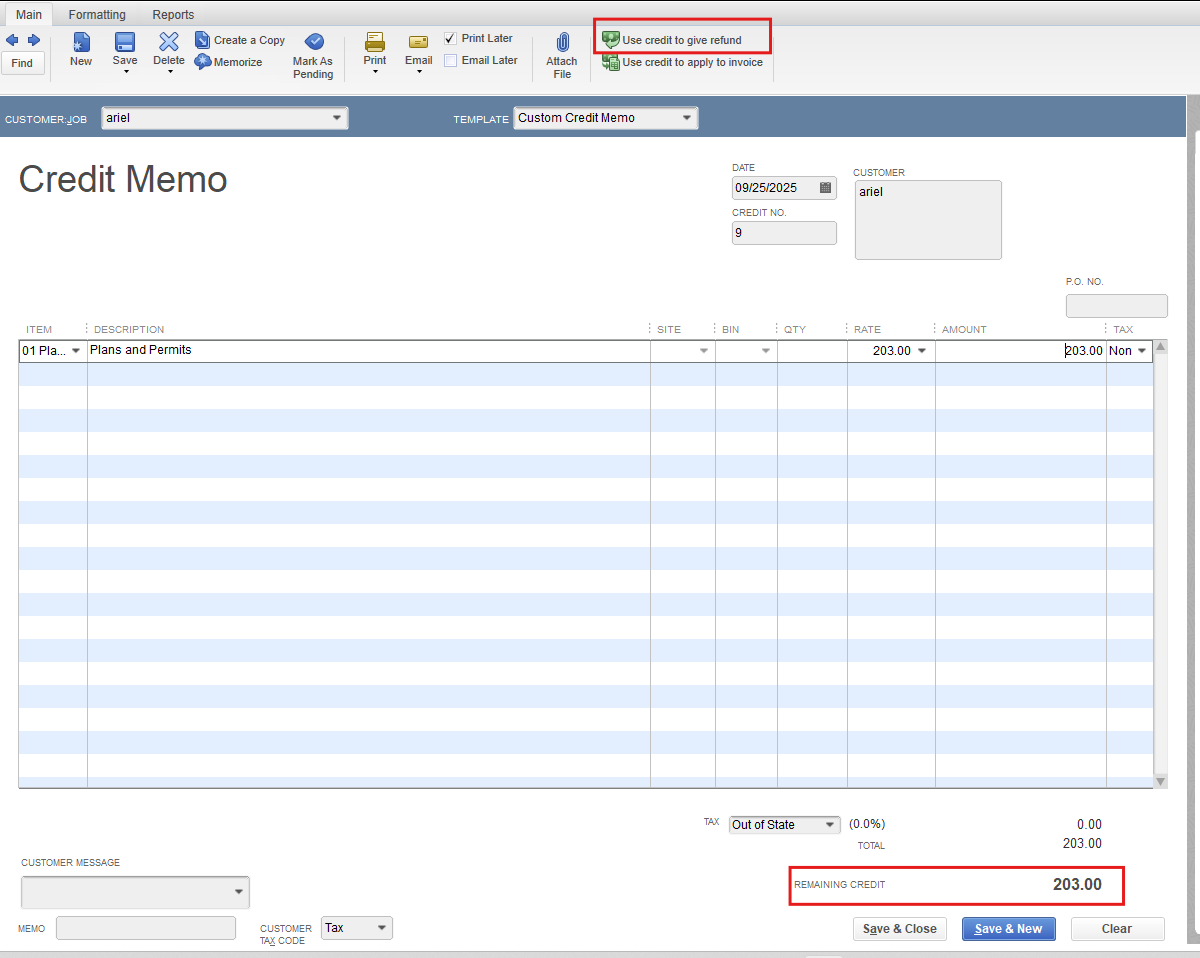Click the New credit memo icon
The height and width of the screenshot is (958, 1200).
[81, 42]
